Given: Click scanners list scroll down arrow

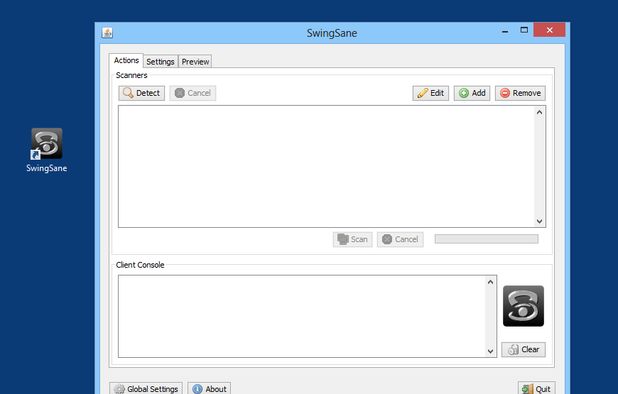Looking at the screenshot, I should tap(540, 221).
